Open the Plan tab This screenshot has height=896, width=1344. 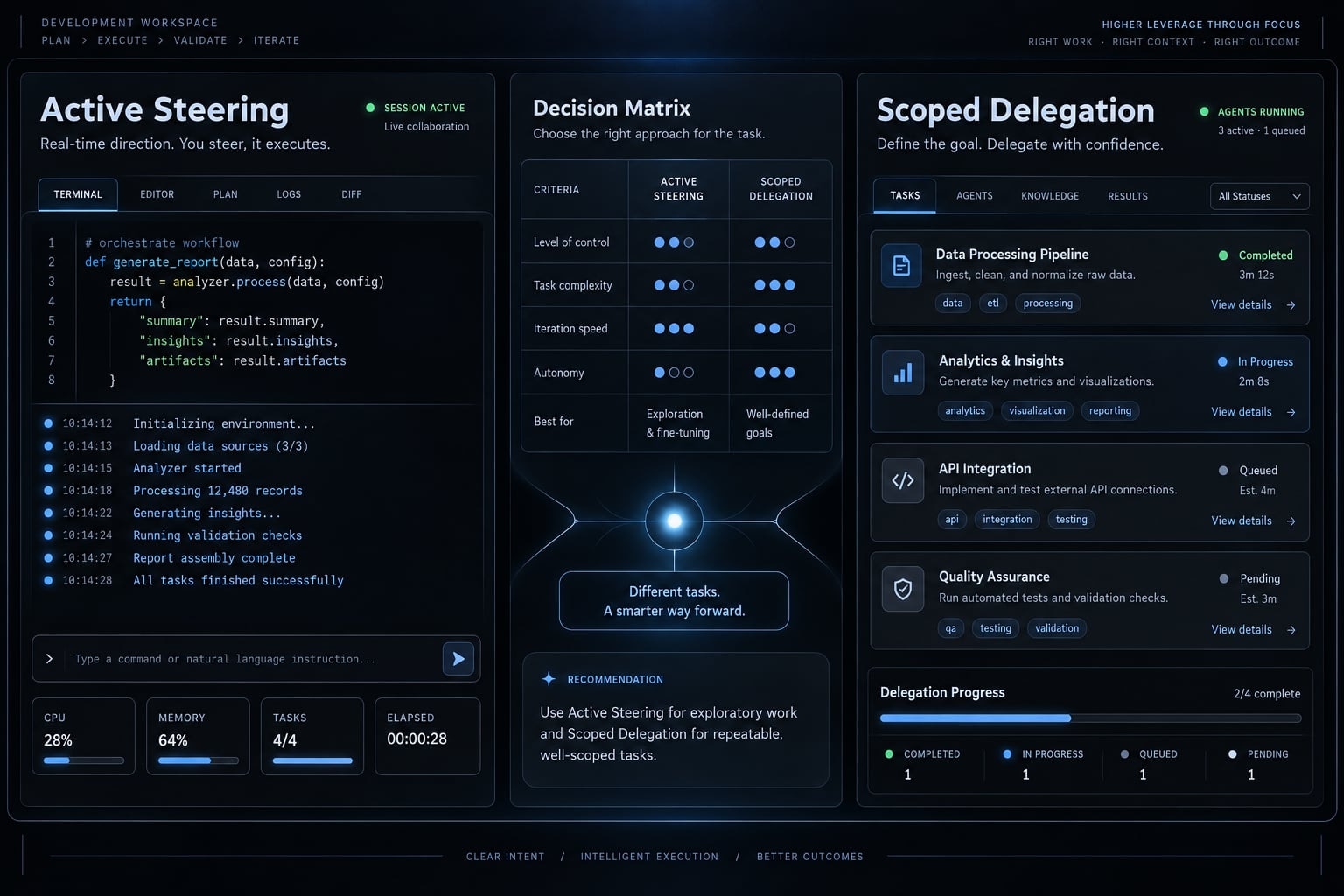[x=226, y=194]
